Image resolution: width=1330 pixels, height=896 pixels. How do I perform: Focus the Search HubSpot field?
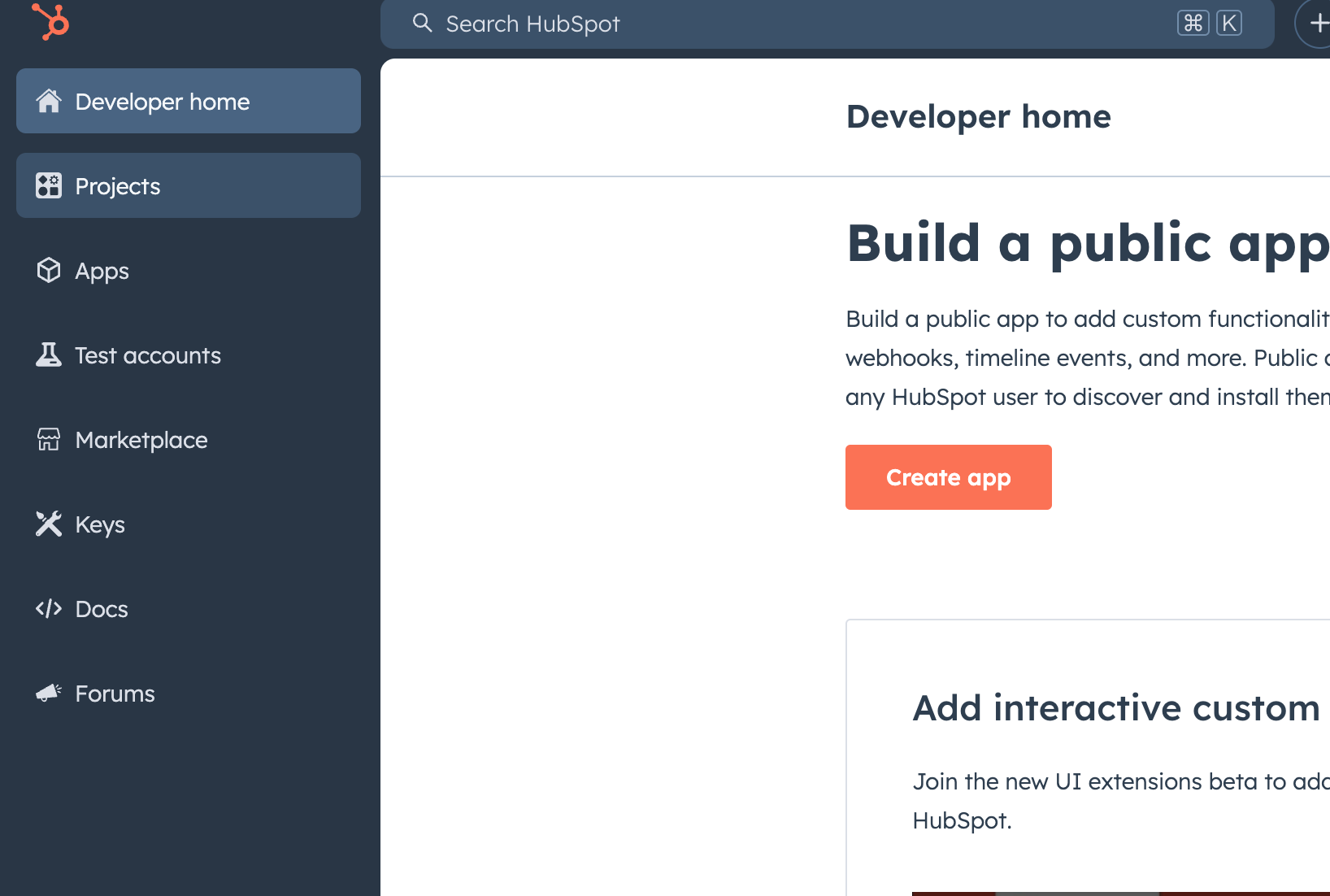point(827,24)
